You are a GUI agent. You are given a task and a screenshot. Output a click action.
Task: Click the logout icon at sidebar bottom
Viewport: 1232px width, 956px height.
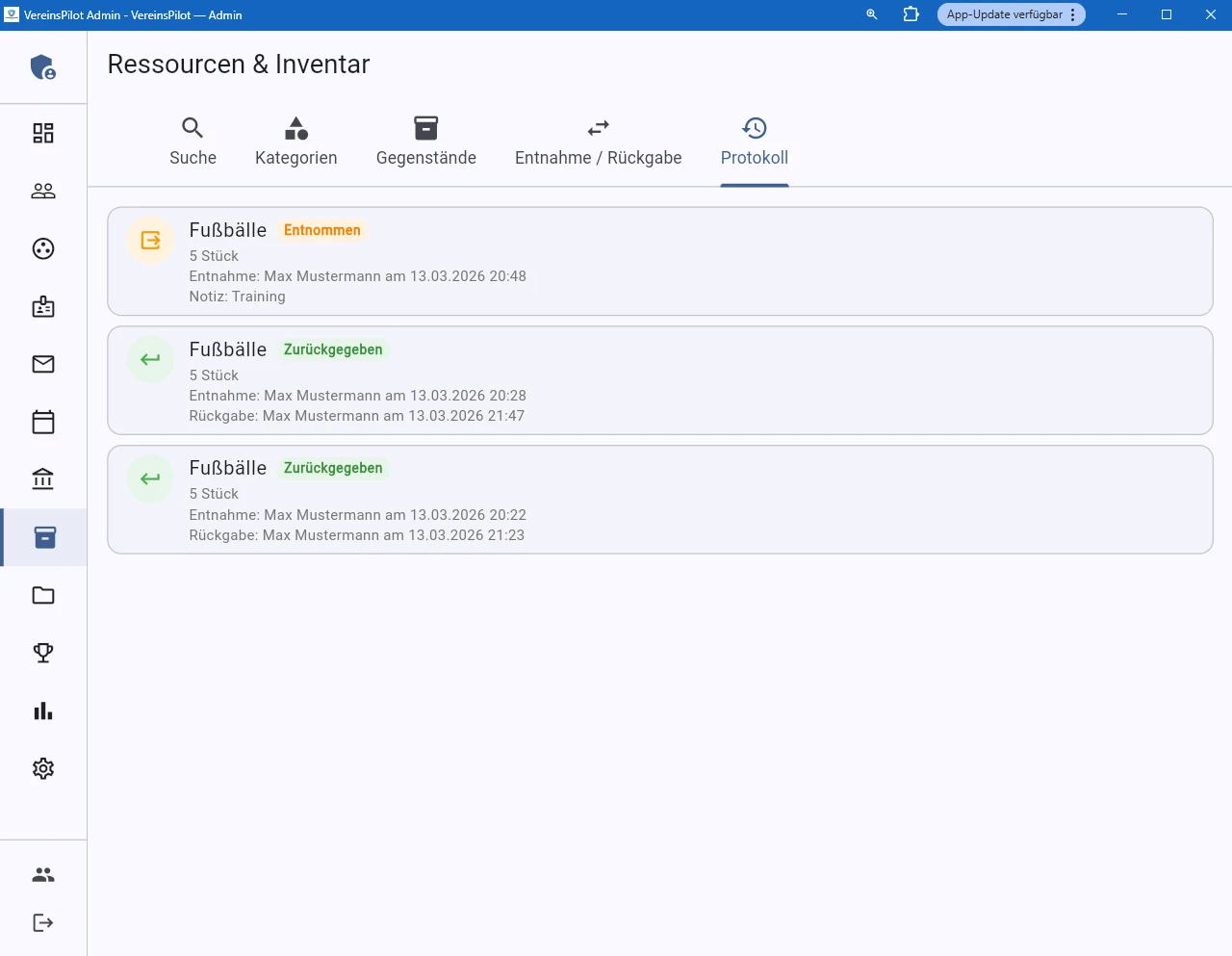click(43, 922)
